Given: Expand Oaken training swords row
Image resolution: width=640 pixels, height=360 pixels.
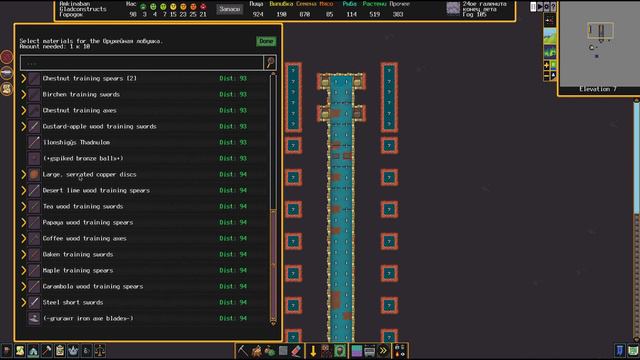Looking at the screenshot, I should (x=24, y=254).
